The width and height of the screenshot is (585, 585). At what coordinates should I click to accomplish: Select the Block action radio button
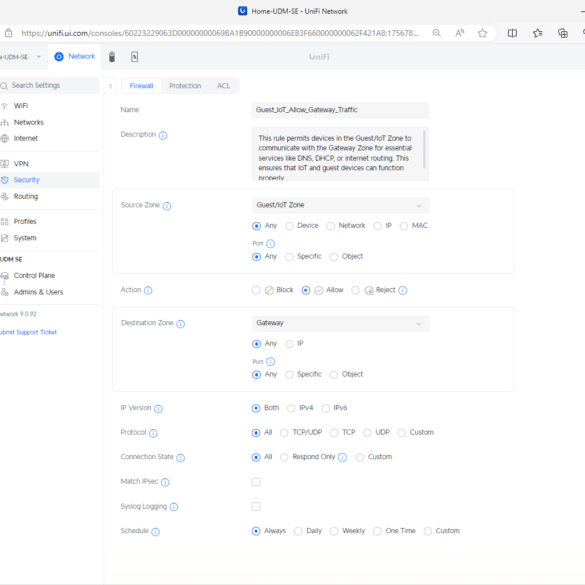click(256, 290)
